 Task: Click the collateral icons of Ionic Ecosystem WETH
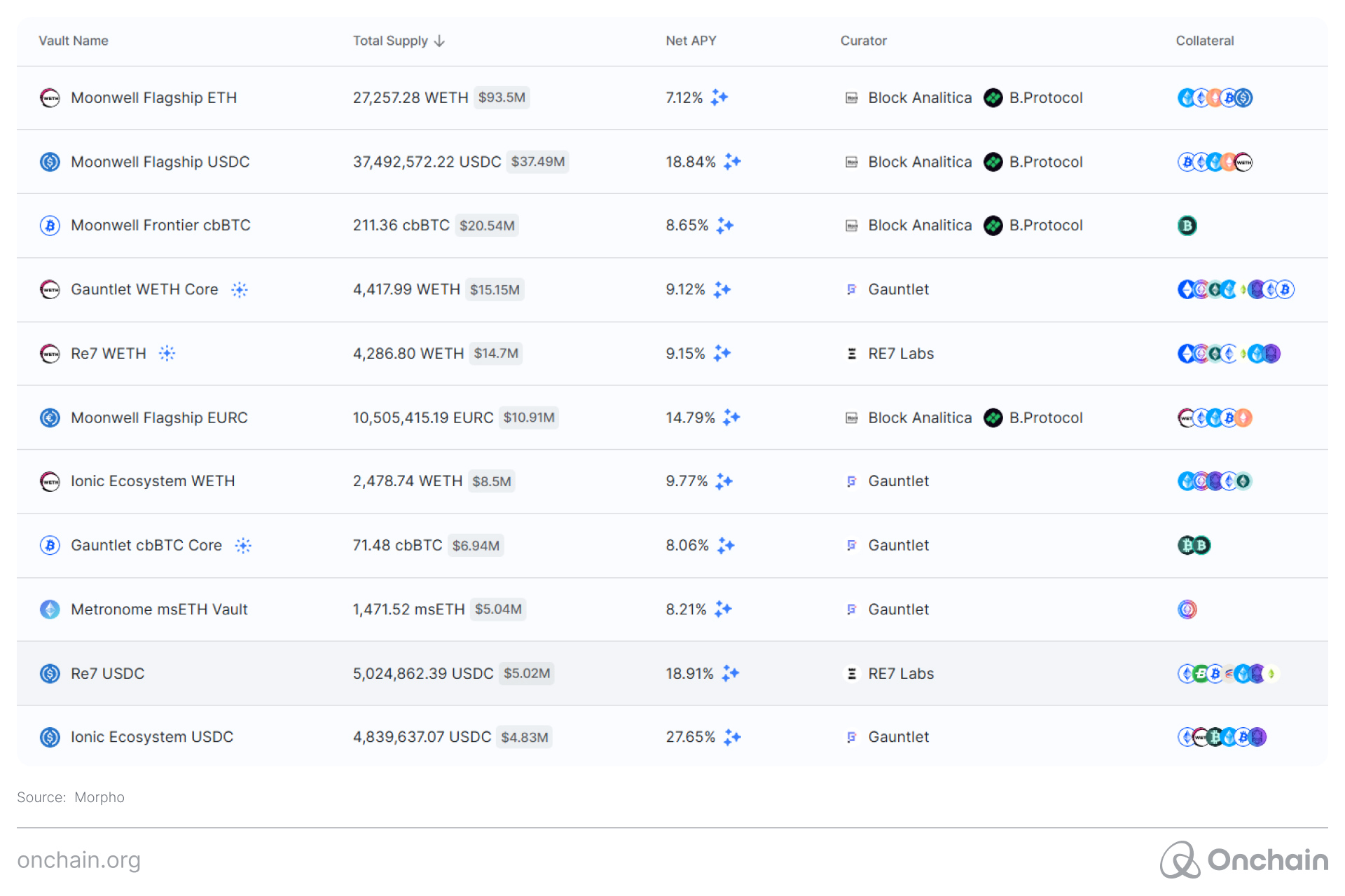(1215, 481)
